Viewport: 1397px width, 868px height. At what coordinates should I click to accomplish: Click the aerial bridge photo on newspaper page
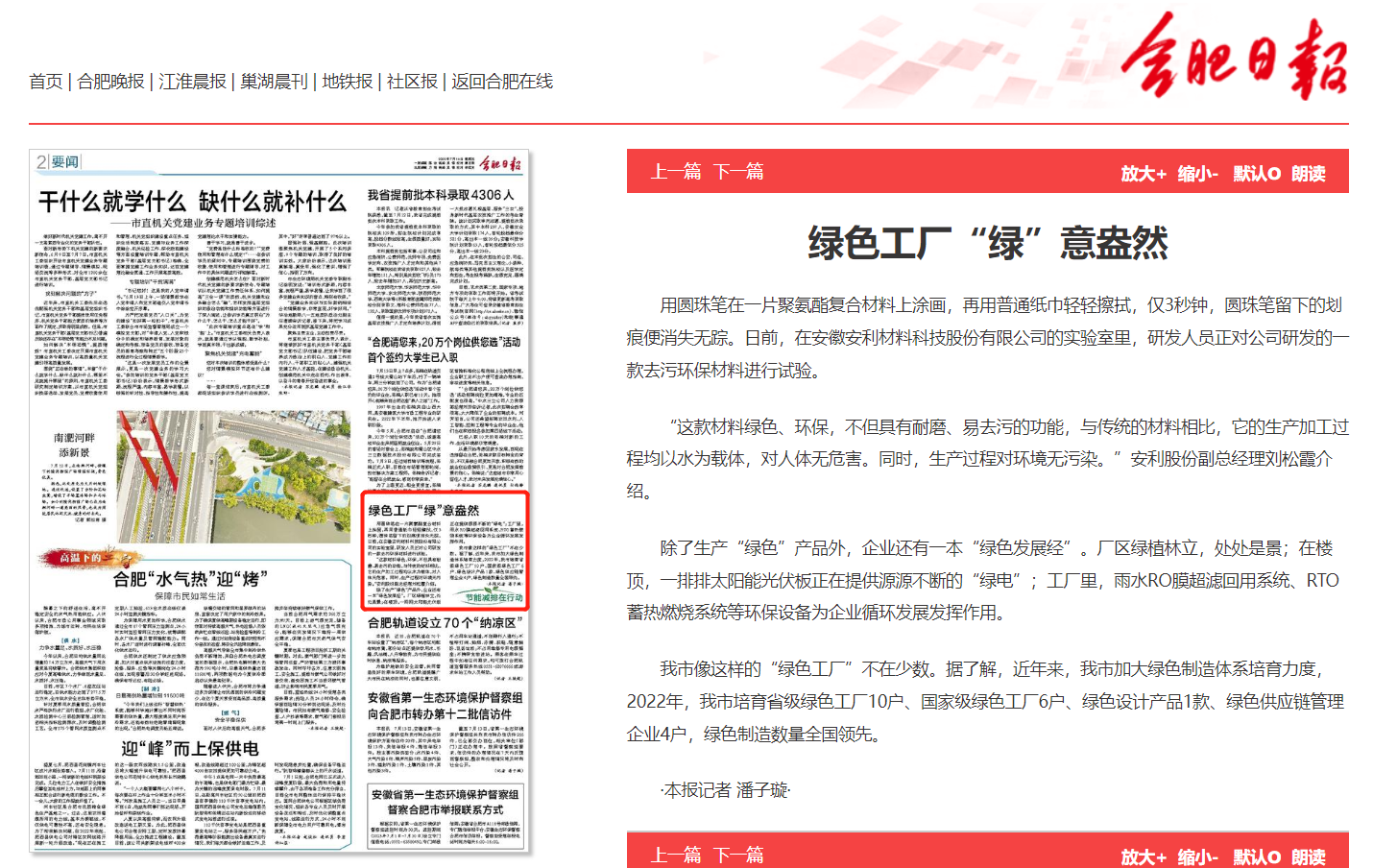(x=233, y=477)
